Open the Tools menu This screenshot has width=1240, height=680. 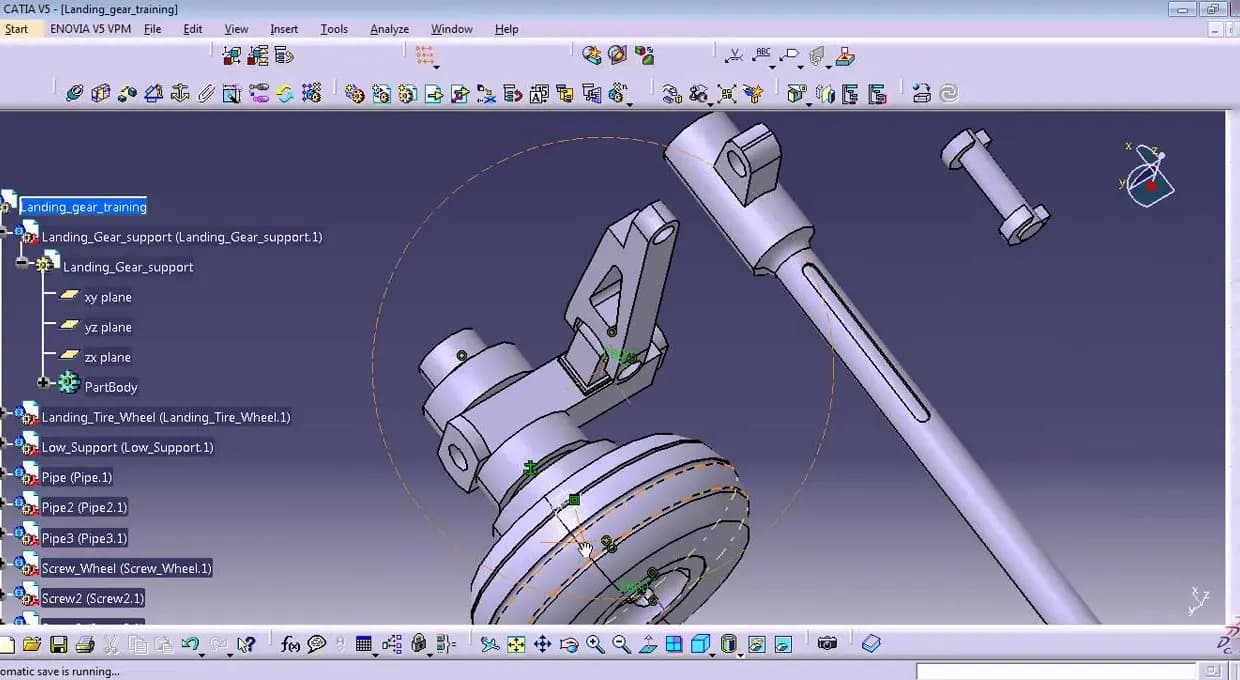[x=334, y=29]
